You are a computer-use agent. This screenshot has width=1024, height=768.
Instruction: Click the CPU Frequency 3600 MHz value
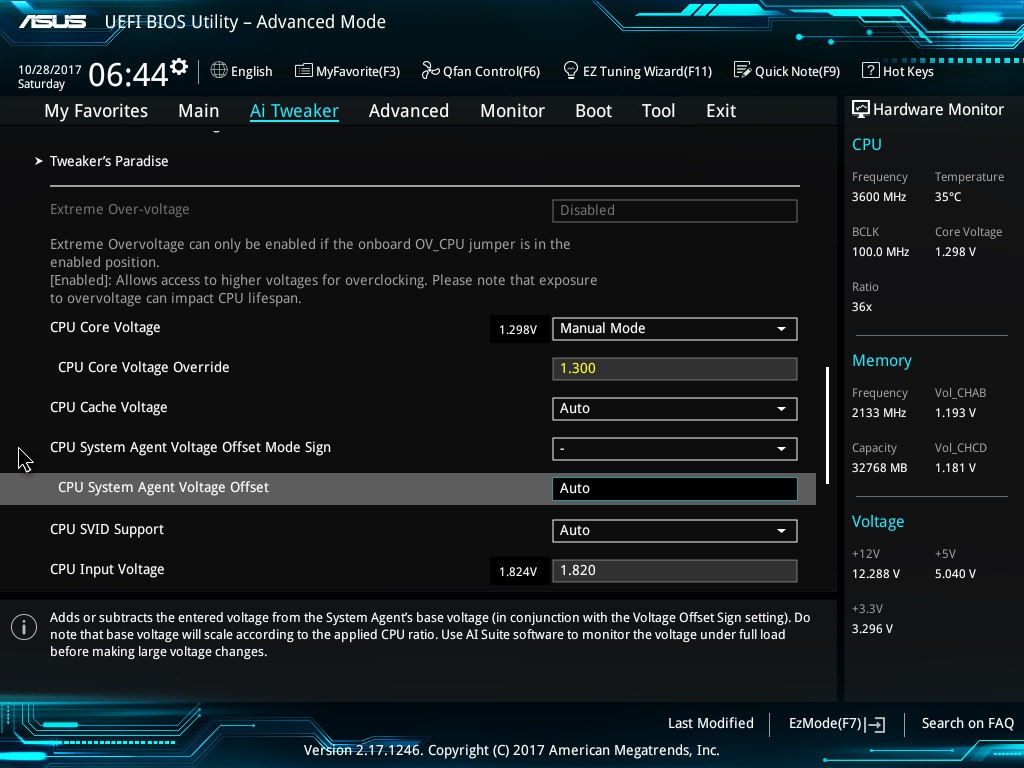coord(878,197)
